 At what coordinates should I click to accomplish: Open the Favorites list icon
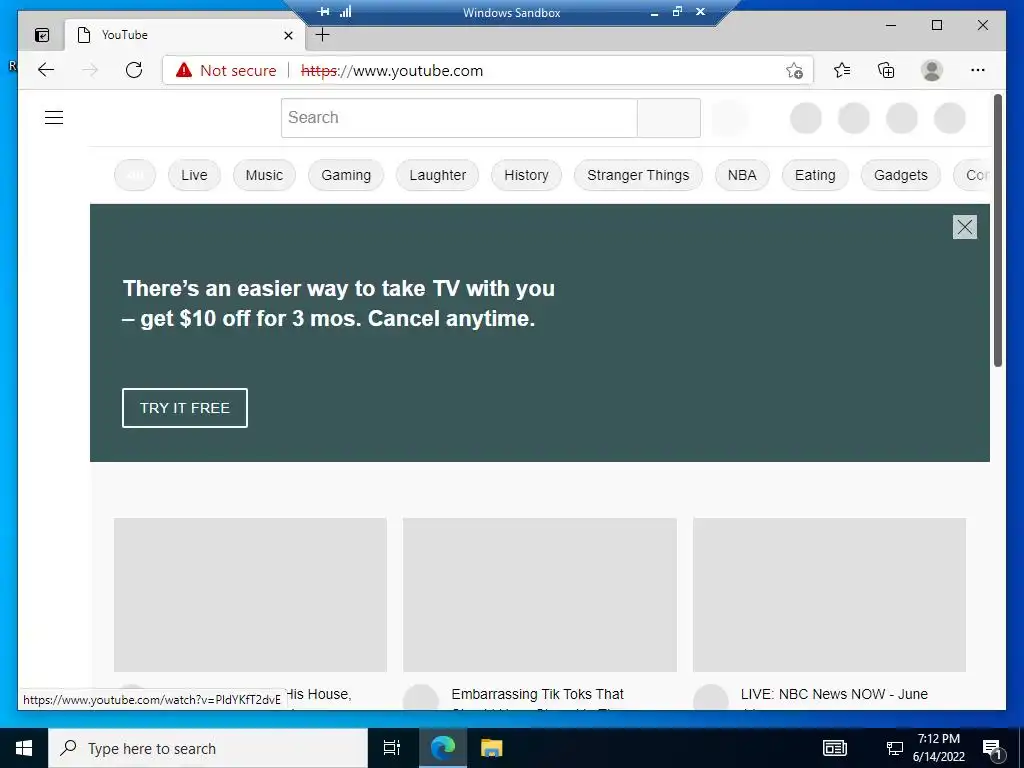click(842, 70)
